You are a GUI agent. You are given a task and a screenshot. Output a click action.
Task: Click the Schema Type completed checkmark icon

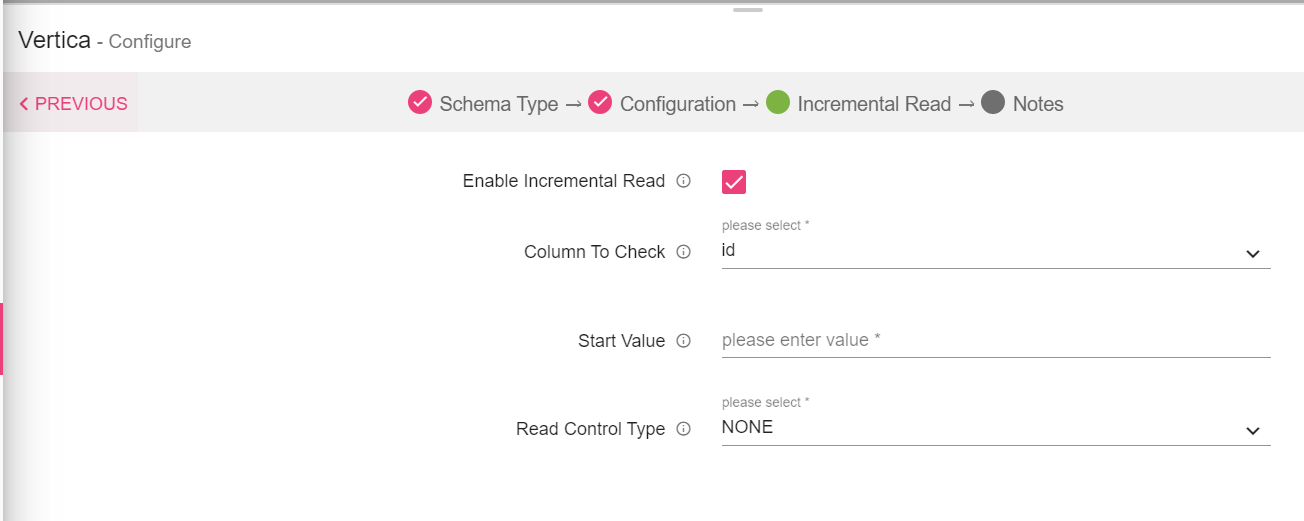click(x=420, y=103)
